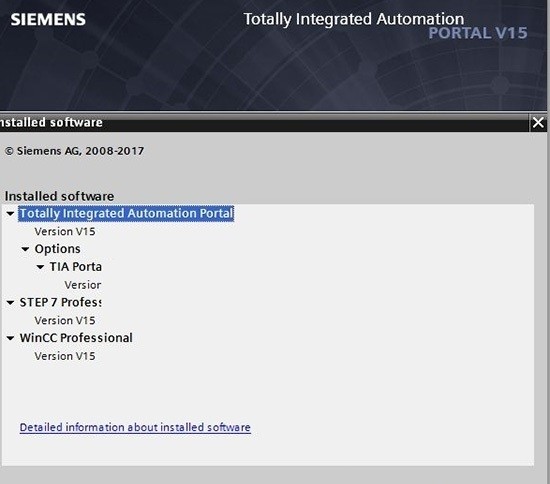This screenshot has width=550, height=484.
Task: Select Version V15 under WinCC Professional
Action: coord(65,356)
